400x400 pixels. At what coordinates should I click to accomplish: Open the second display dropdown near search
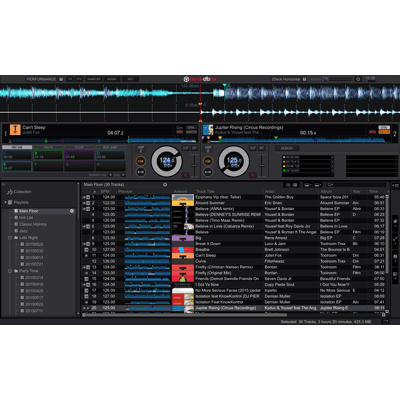click(x=318, y=185)
